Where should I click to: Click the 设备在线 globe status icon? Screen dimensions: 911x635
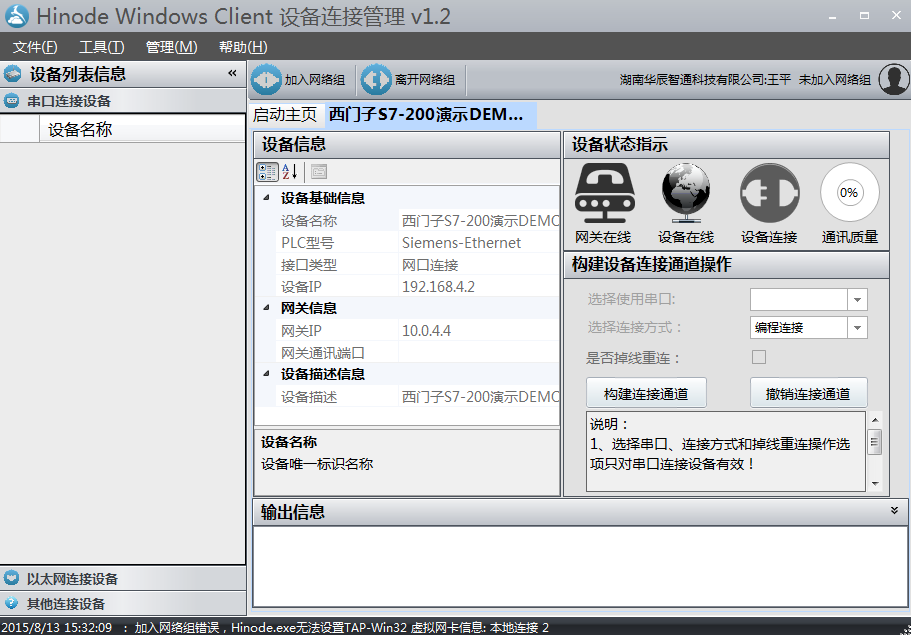pos(686,194)
